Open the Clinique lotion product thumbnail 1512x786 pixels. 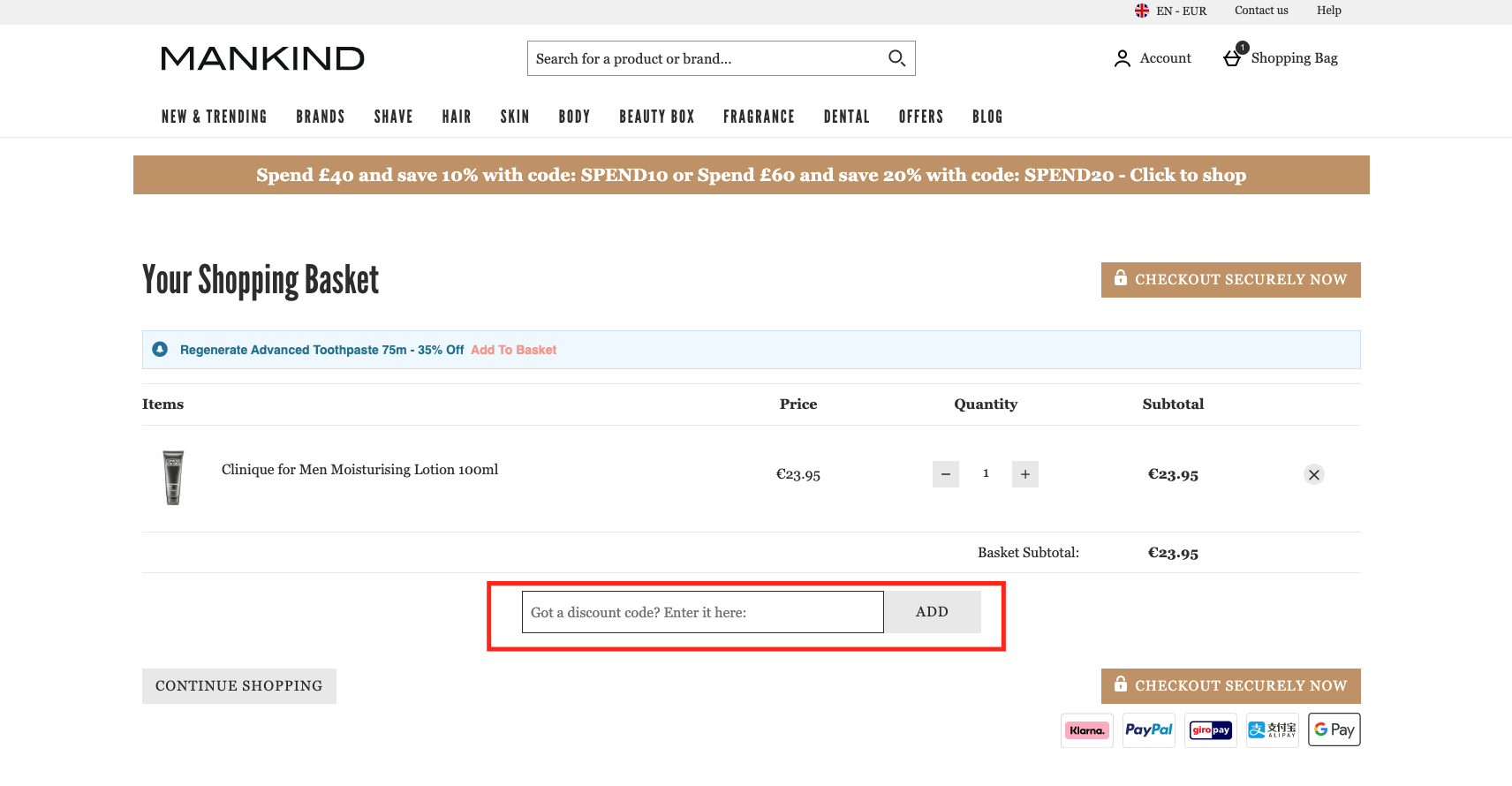pos(173,478)
